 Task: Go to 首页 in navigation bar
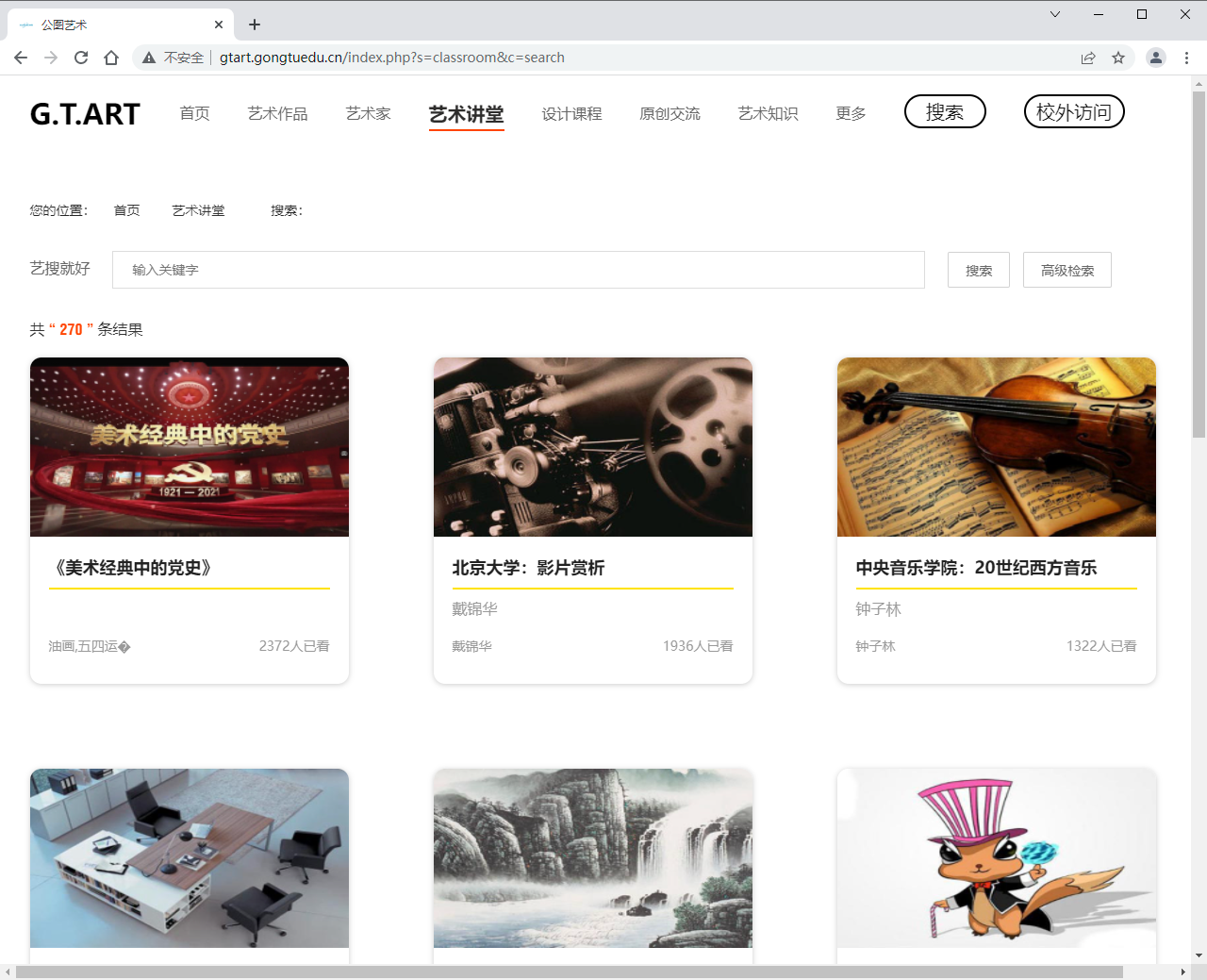(x=195, y=113)
